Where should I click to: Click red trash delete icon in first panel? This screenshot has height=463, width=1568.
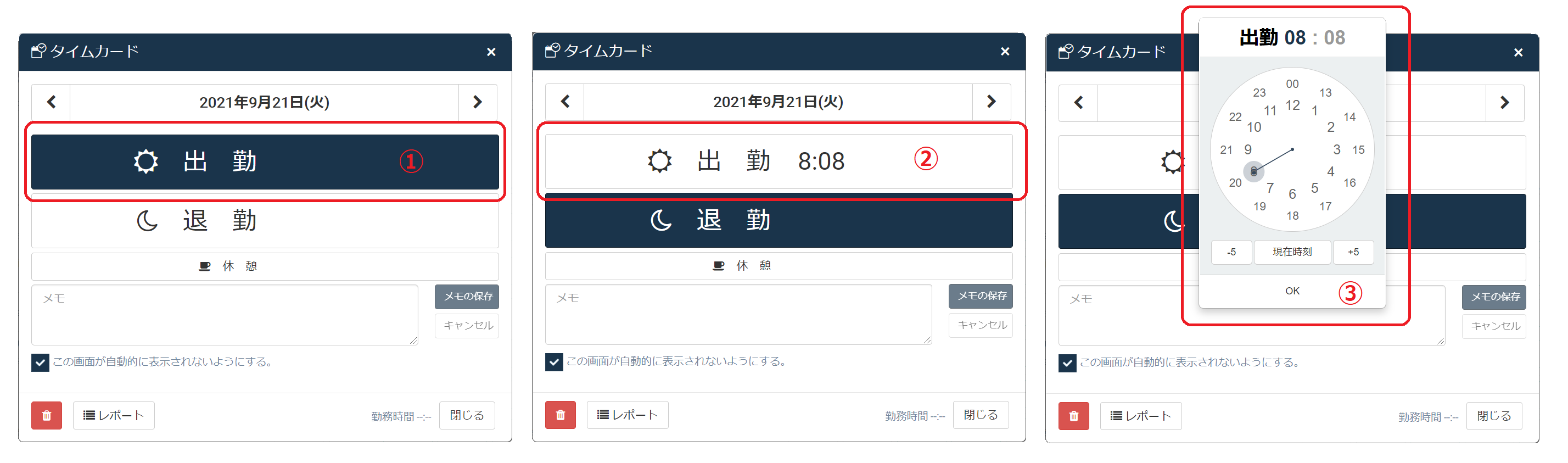(x=47, y=415)
